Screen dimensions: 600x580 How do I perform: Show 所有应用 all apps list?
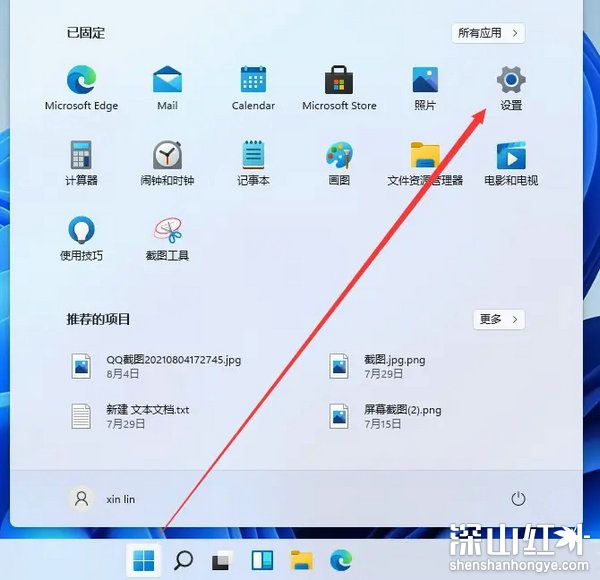tap(488, 33)
